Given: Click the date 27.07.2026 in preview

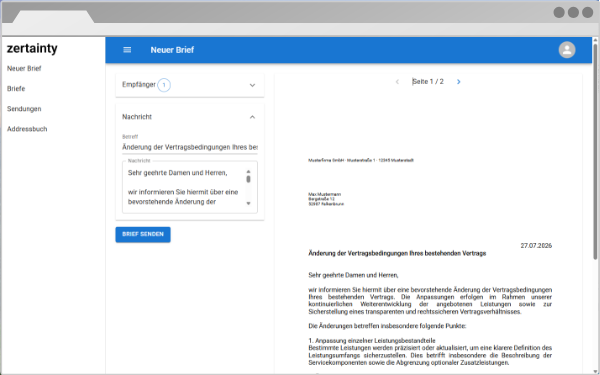Looking at the screenshot, I should [x=536, y=246].
